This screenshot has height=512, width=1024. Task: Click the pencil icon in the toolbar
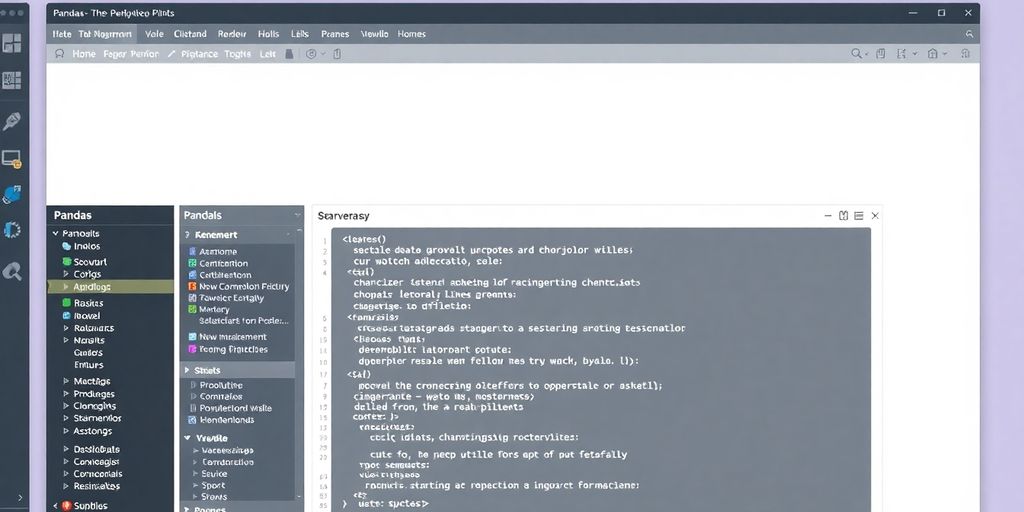click(171, 54)
